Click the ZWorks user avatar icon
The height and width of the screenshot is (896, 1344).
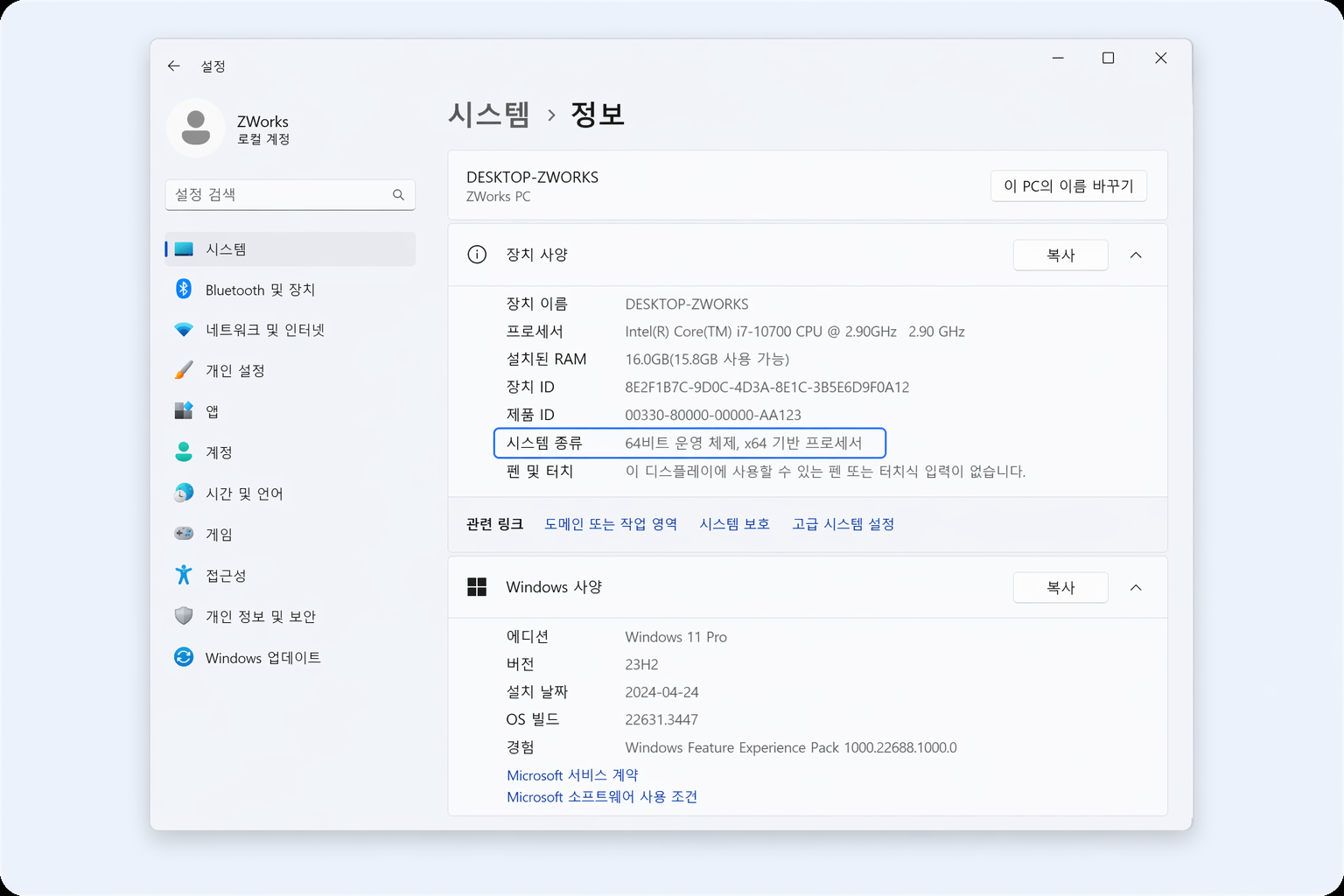coord(196,128)
